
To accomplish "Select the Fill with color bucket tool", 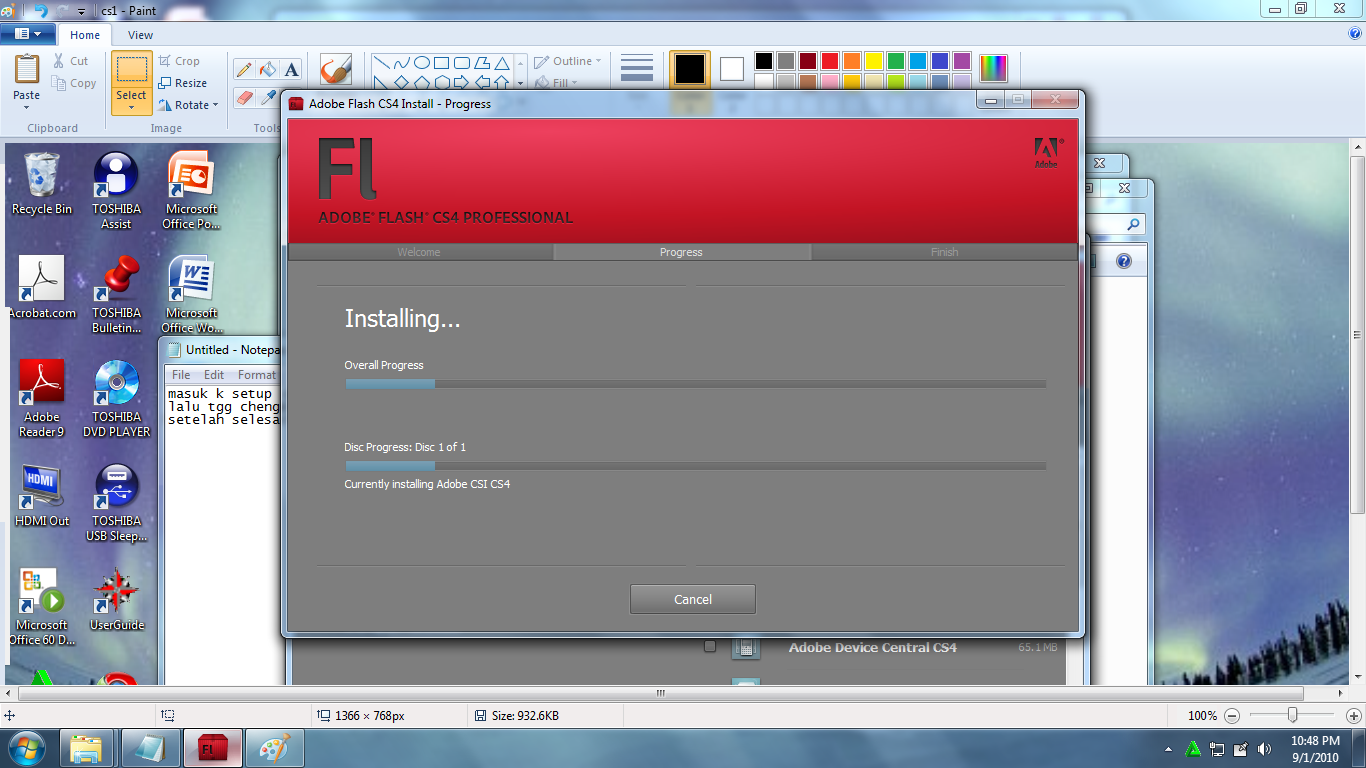I will (266, 68).
